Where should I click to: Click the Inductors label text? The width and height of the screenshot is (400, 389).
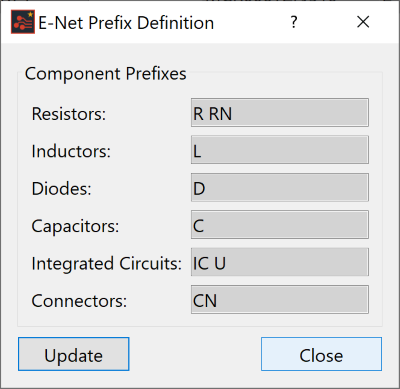[71, 151]
